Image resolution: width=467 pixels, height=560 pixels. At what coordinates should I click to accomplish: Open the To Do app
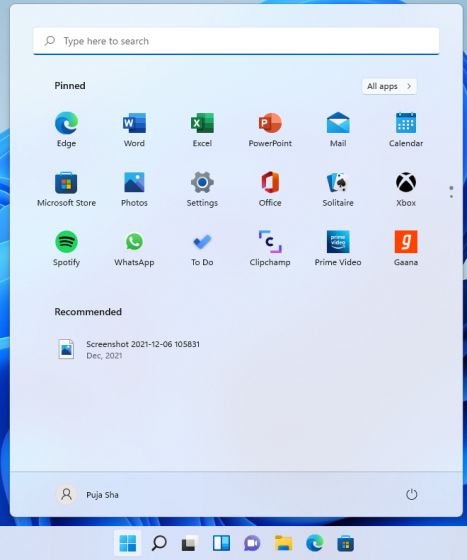pyautogui.click(x=202, y=248)
